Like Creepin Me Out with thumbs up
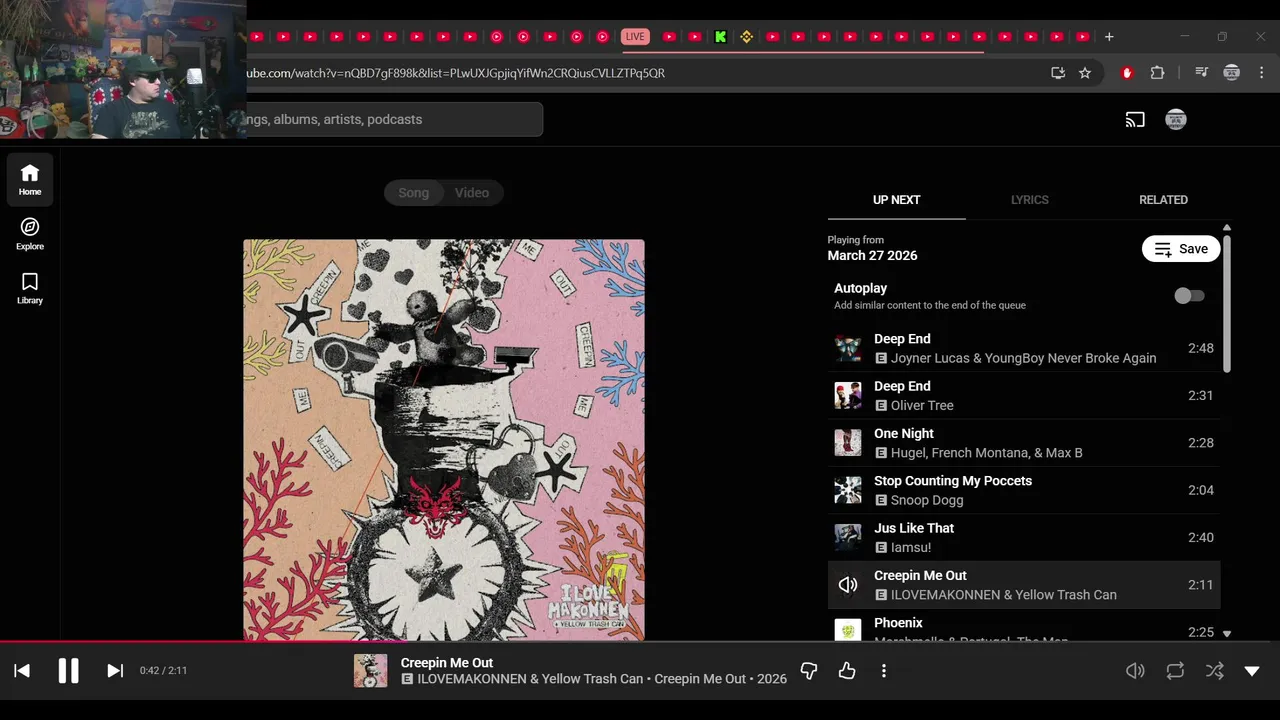The image size is (1280, 720). [847, 671]
